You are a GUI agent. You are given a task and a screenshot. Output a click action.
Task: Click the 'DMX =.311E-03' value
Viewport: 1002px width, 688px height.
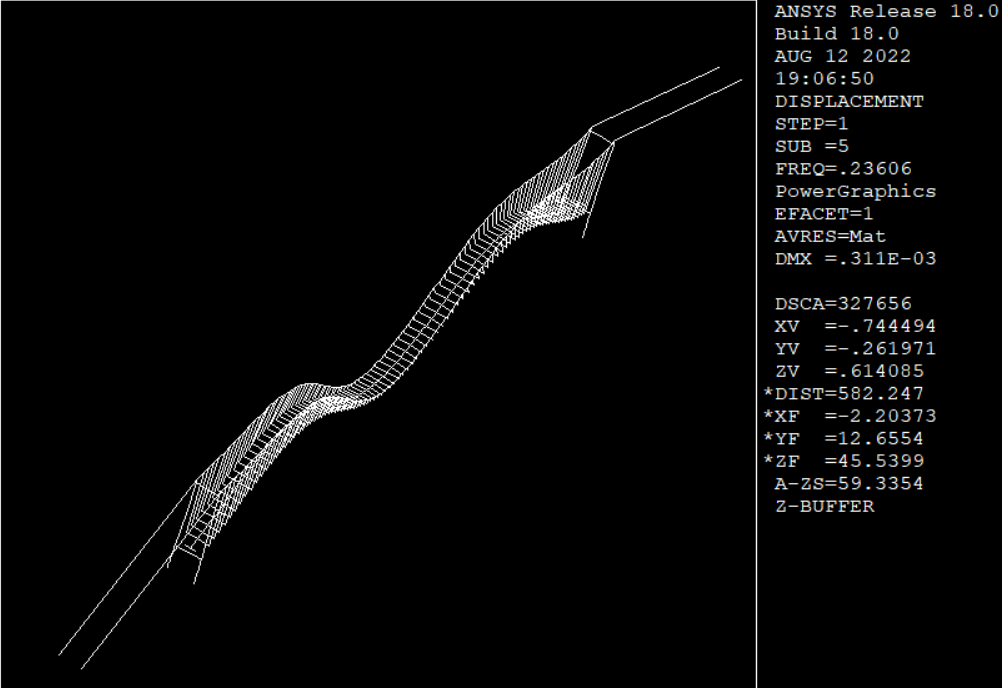click(855, 259)
